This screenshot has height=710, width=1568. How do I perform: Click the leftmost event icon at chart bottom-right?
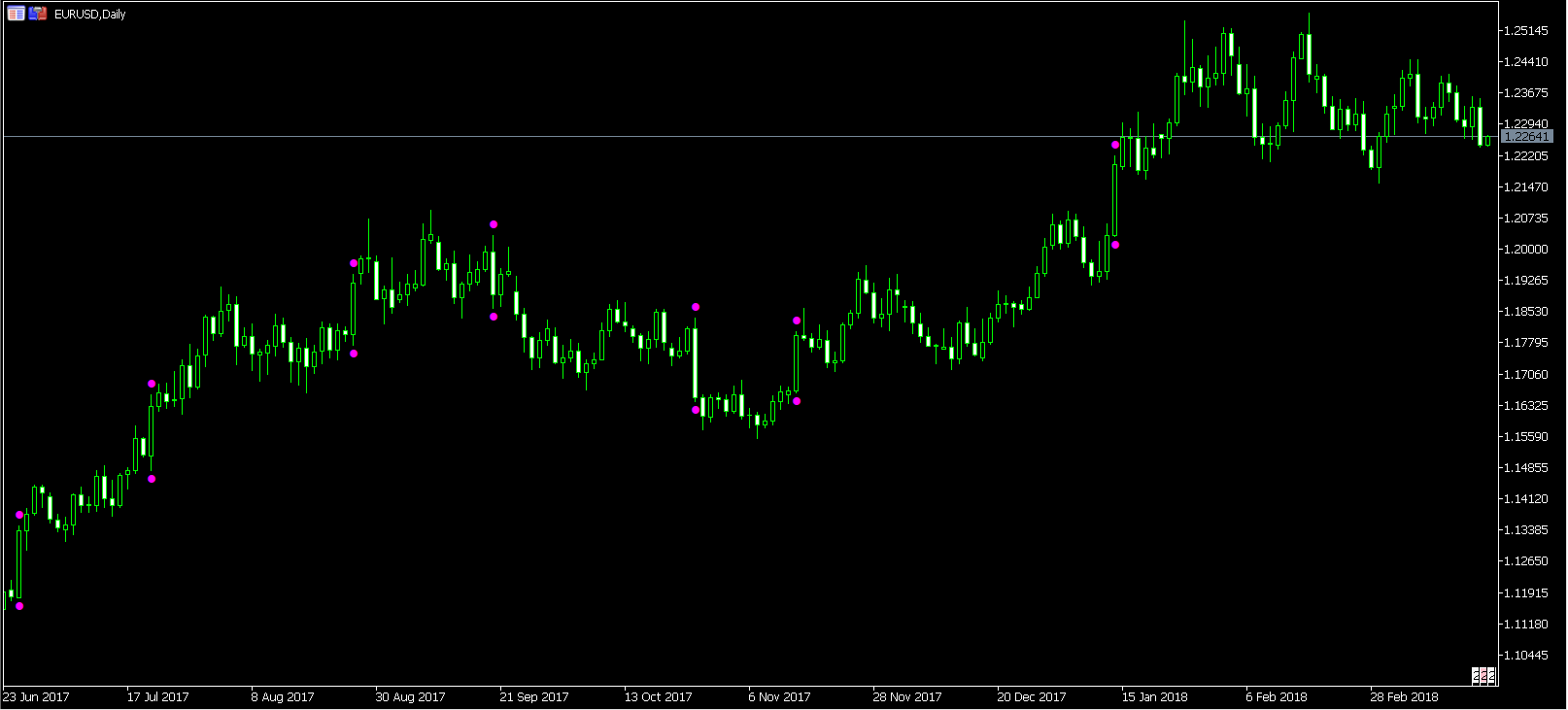pos(1476,676)
